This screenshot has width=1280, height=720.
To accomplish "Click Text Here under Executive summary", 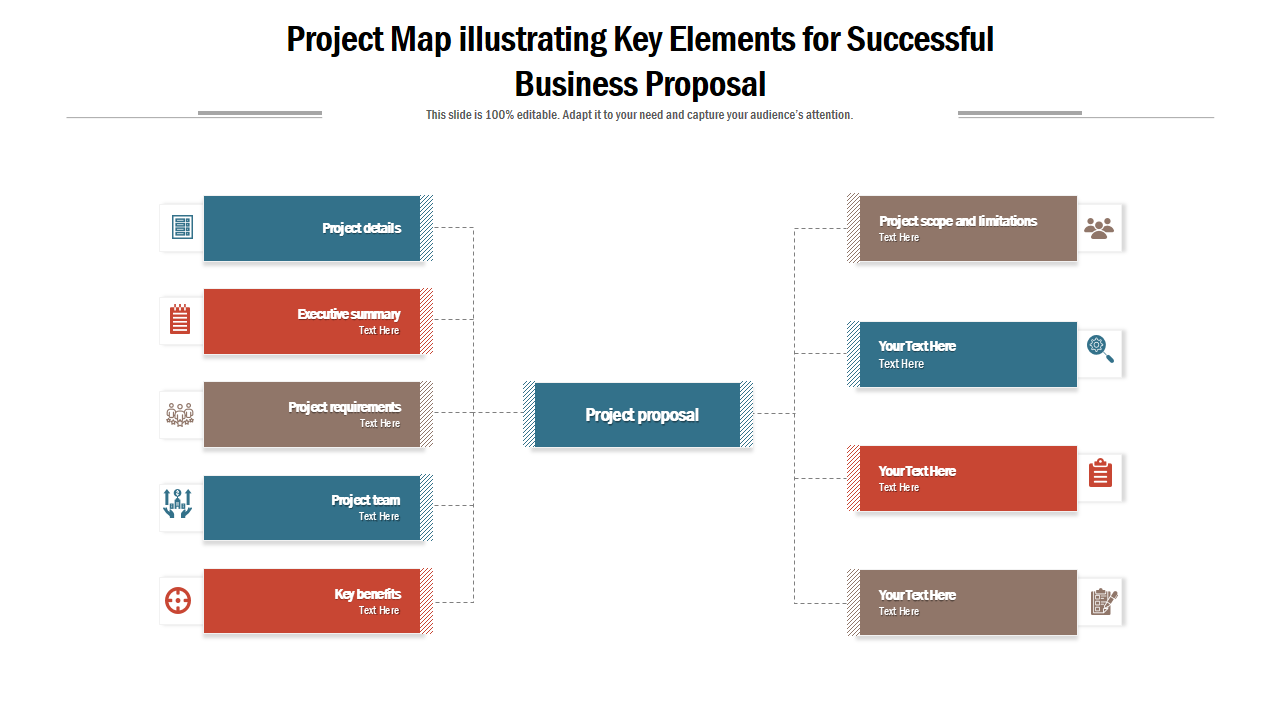I will (x=379, y=330).
